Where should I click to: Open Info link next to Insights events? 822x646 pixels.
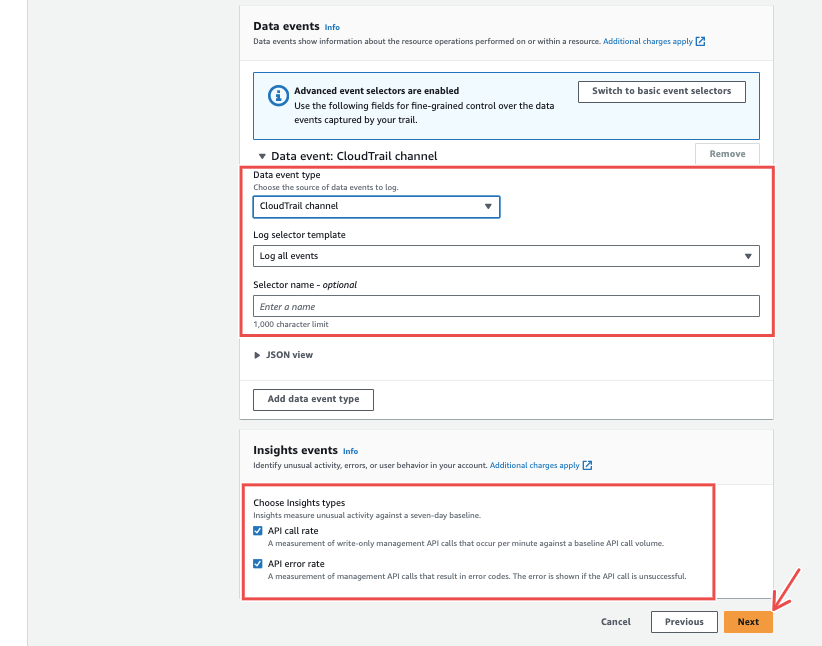(350, 452)
